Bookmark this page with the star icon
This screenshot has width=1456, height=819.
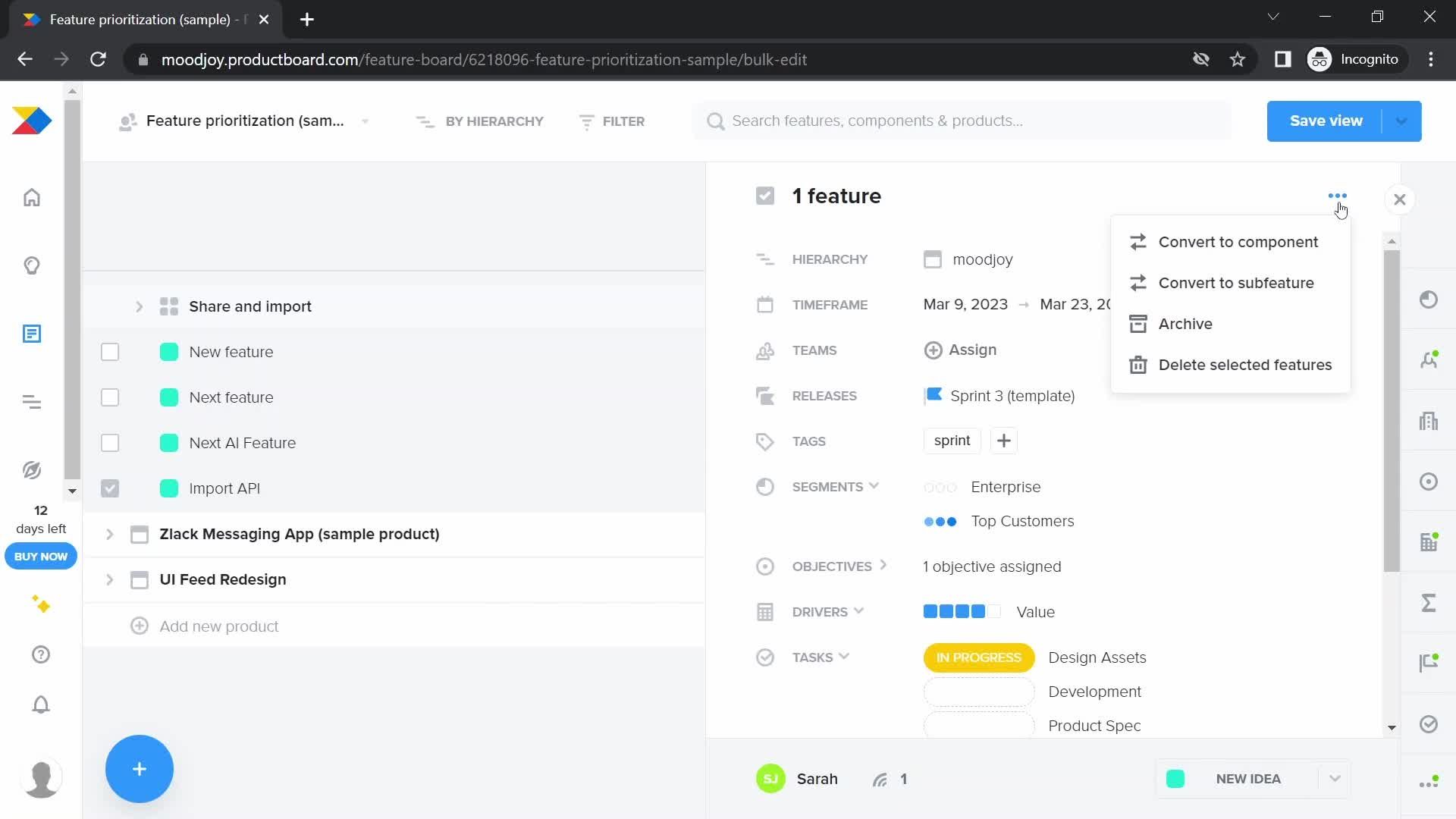tap(1238, 59)
